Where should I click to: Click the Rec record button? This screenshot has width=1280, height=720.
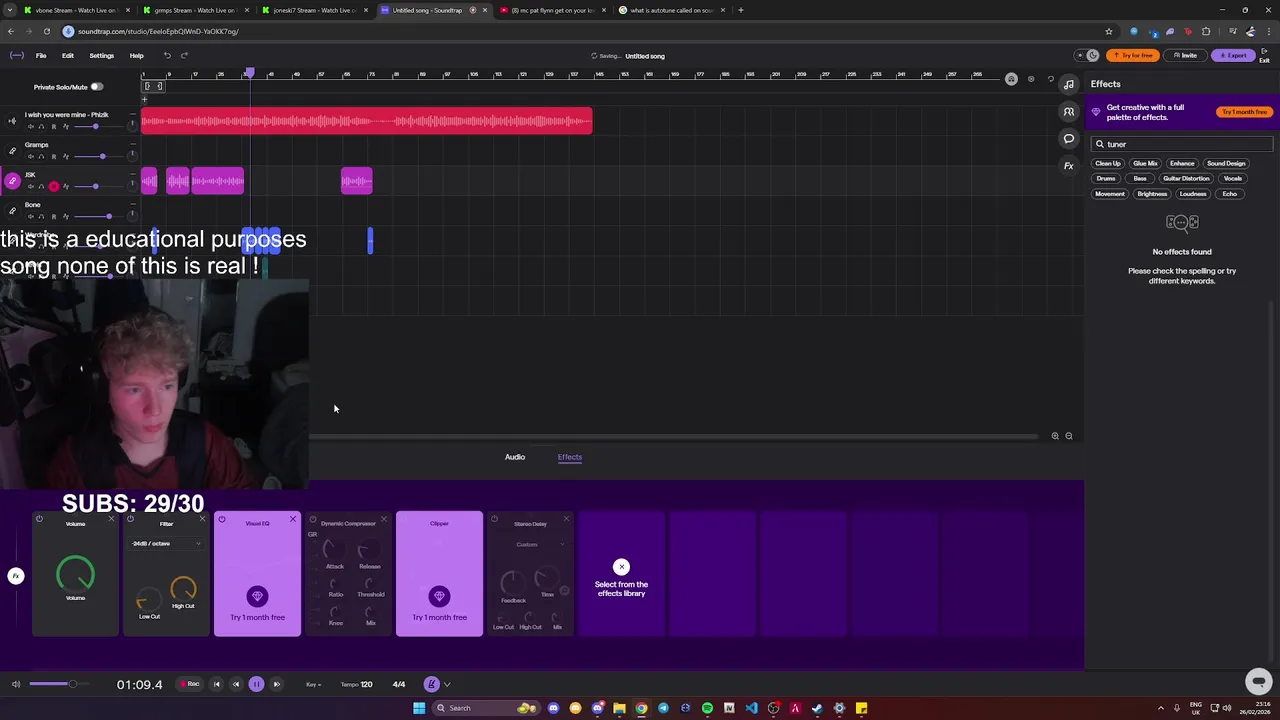(190, 684)
